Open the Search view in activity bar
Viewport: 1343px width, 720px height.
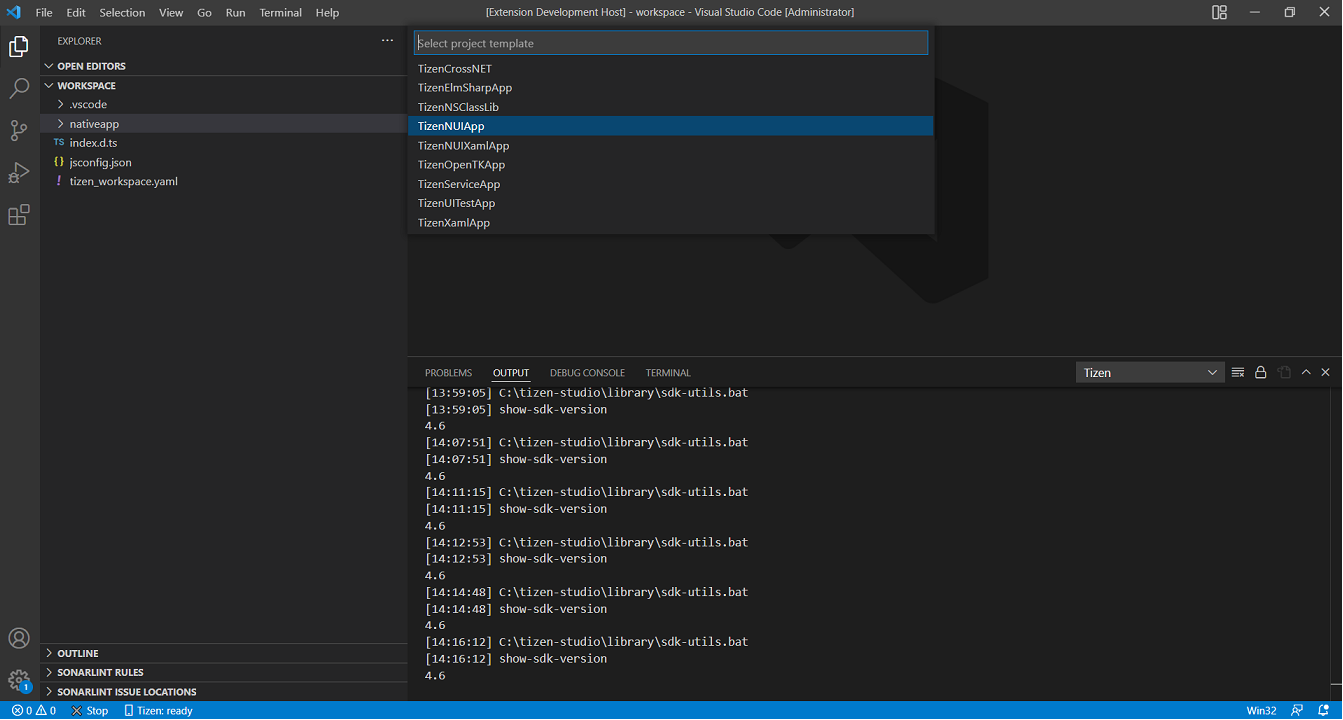click(19, 89)
